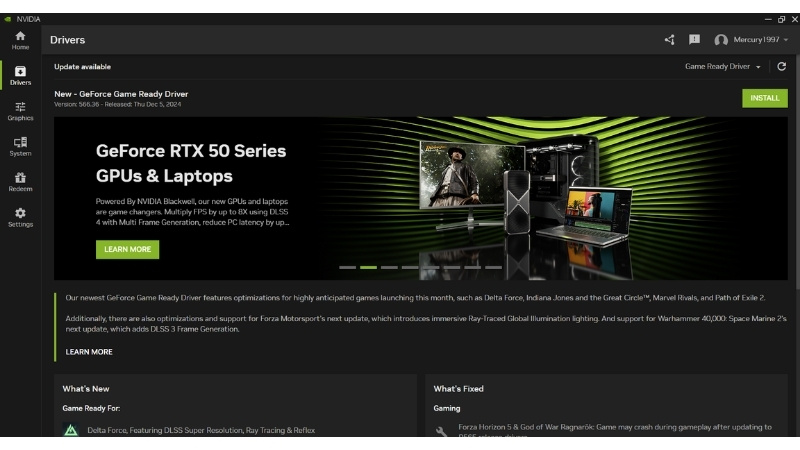This screenshot has width=800, height=450.
Task: Open the Graphics settings section
Action: click(x=20, y=111)
